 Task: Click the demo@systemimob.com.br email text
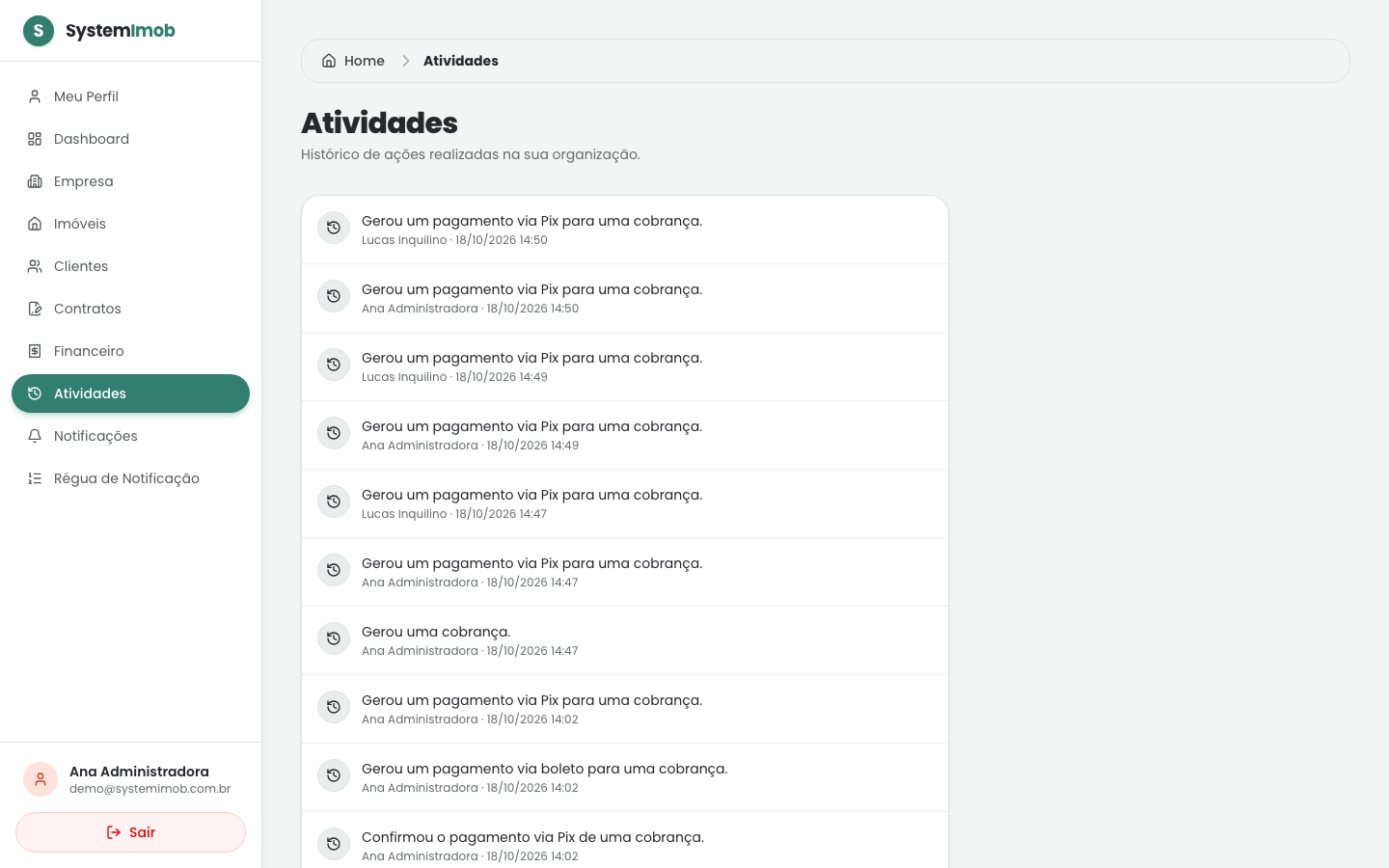click(x=150, y=789)
